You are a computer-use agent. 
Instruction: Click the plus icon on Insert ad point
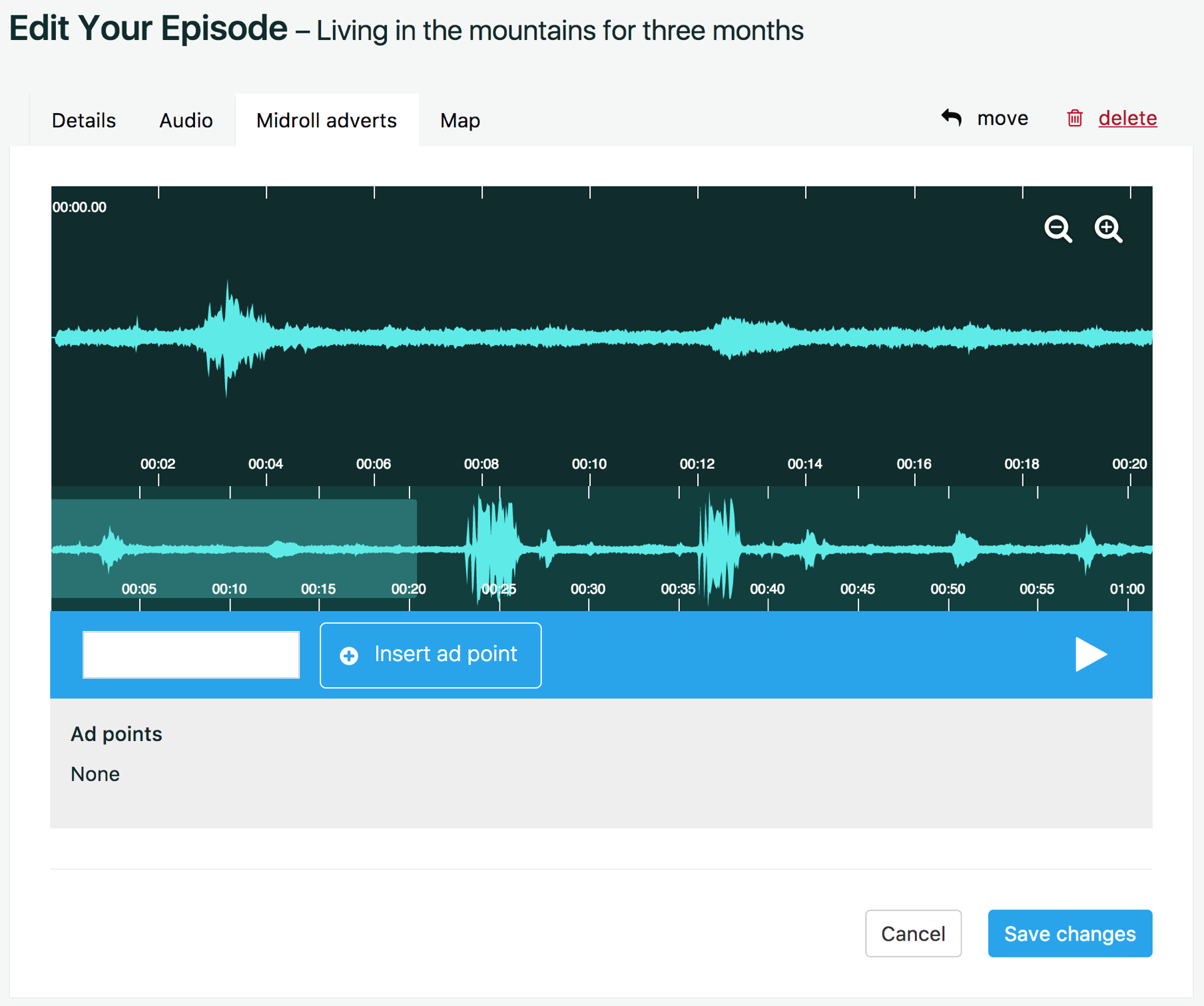pos(349,656)
